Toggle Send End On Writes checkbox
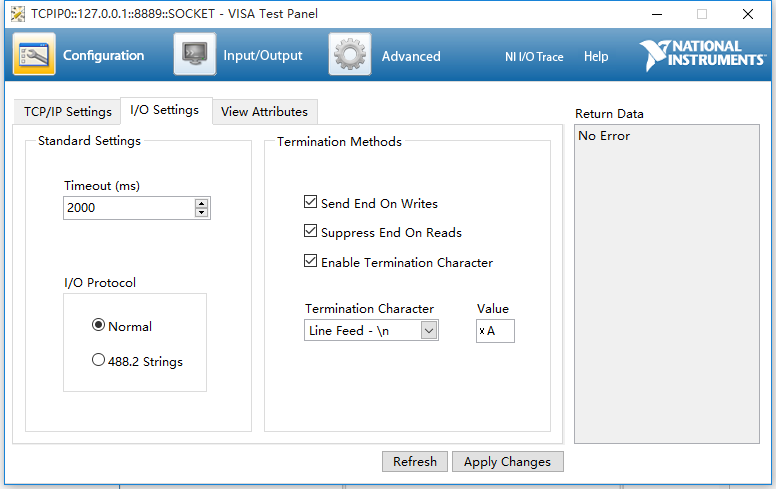 pos(311,202)
